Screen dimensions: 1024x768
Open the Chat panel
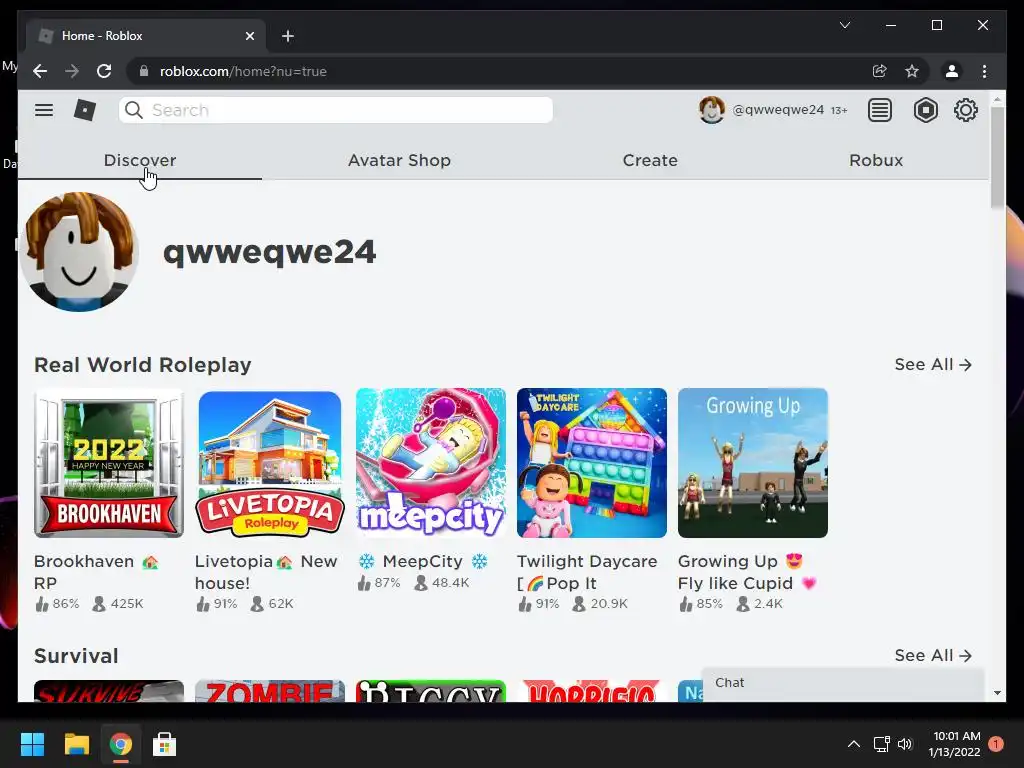(842, 684)
